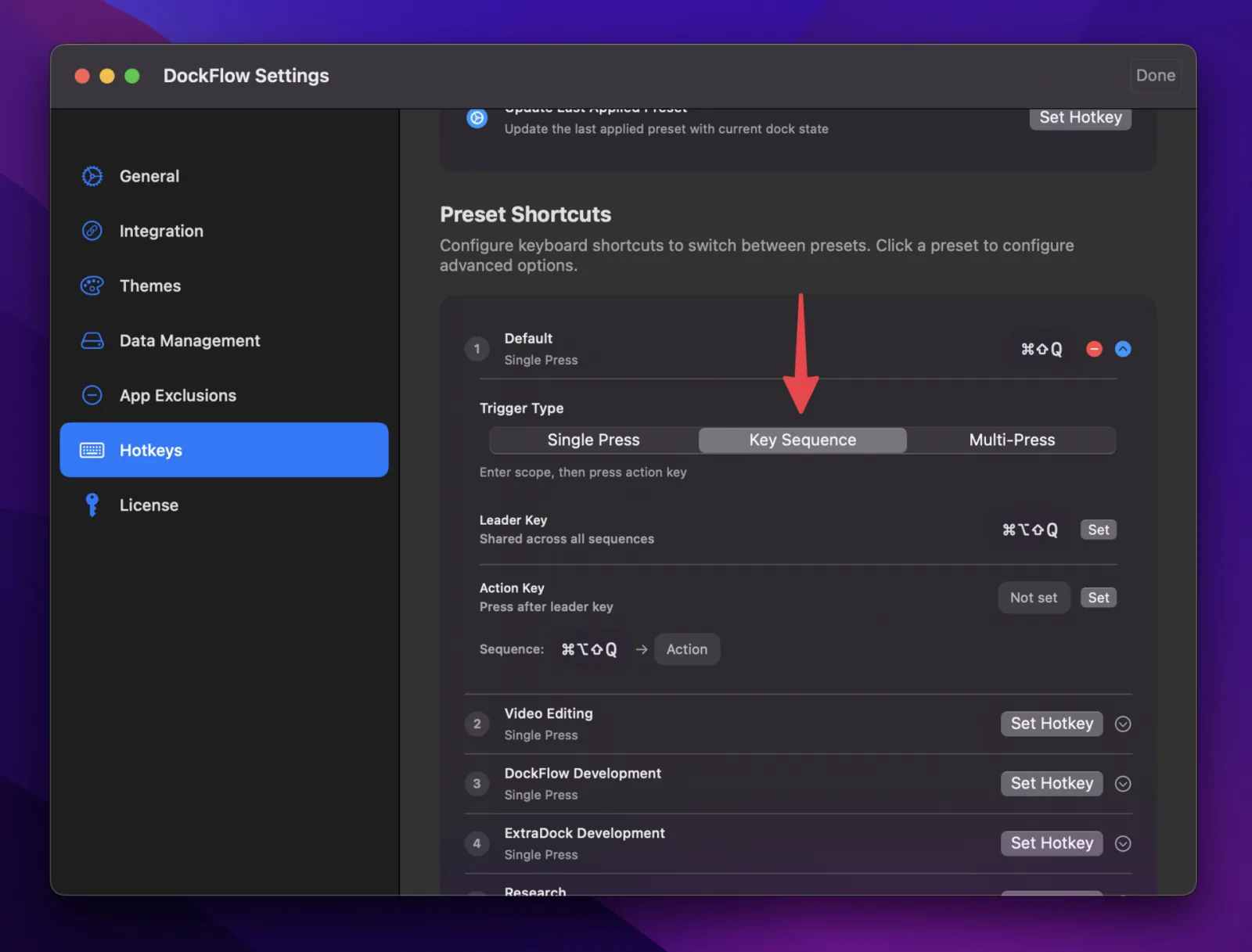The height and width of the screenshot is (952, 1252).
Task: Click the Action Key 'Not set' field
Action: click(x=1034, y=598)
